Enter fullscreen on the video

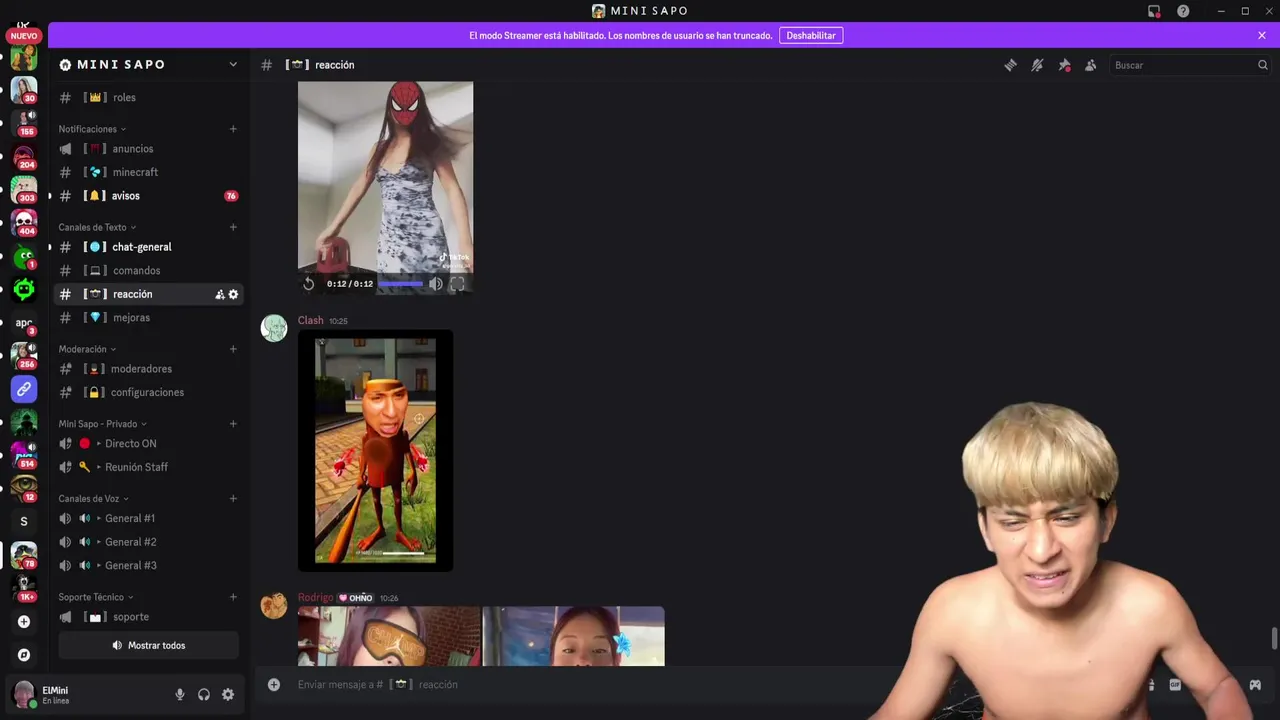(x=457, y=284)
